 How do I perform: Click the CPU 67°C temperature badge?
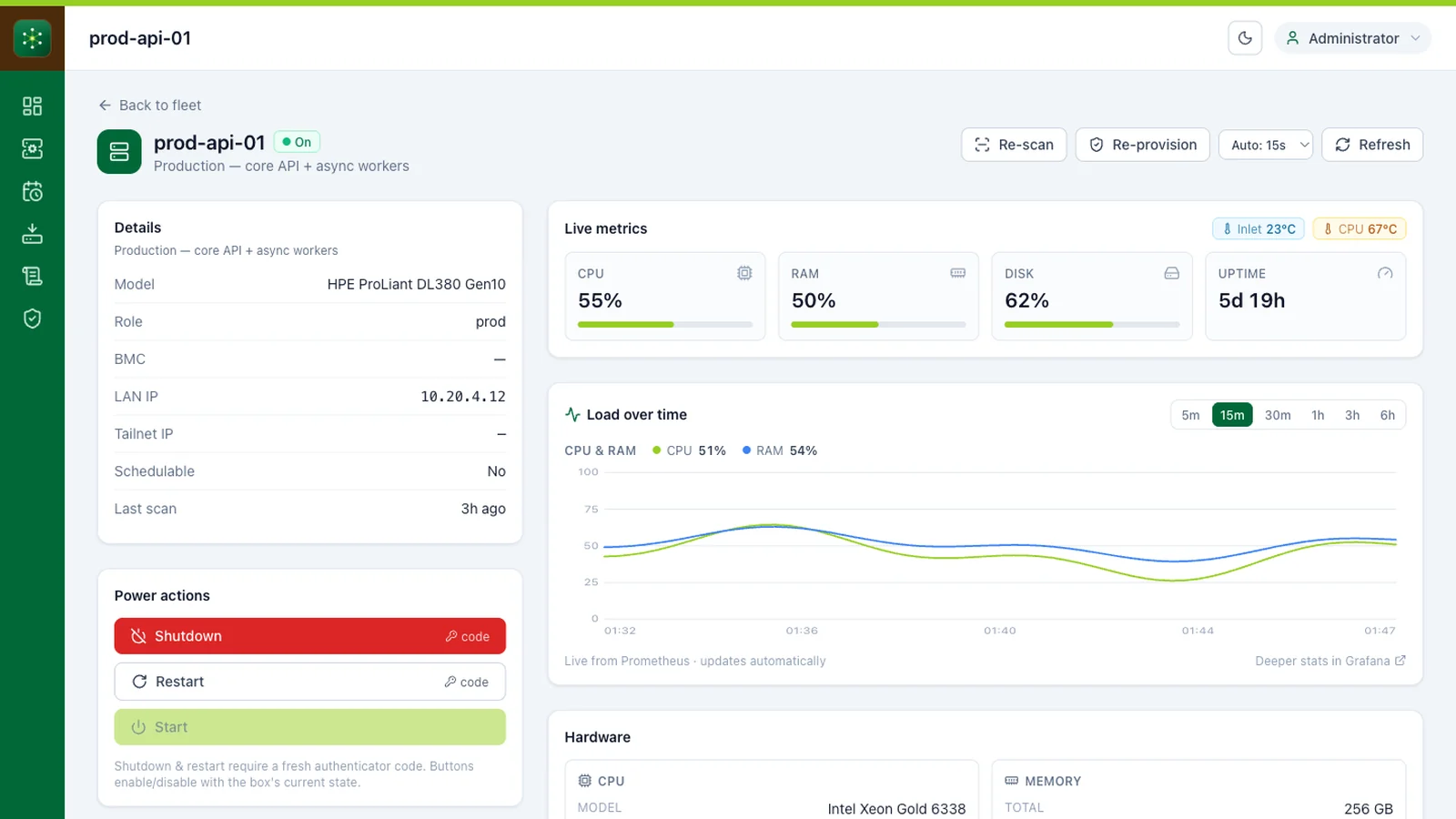pos(1360,229)
